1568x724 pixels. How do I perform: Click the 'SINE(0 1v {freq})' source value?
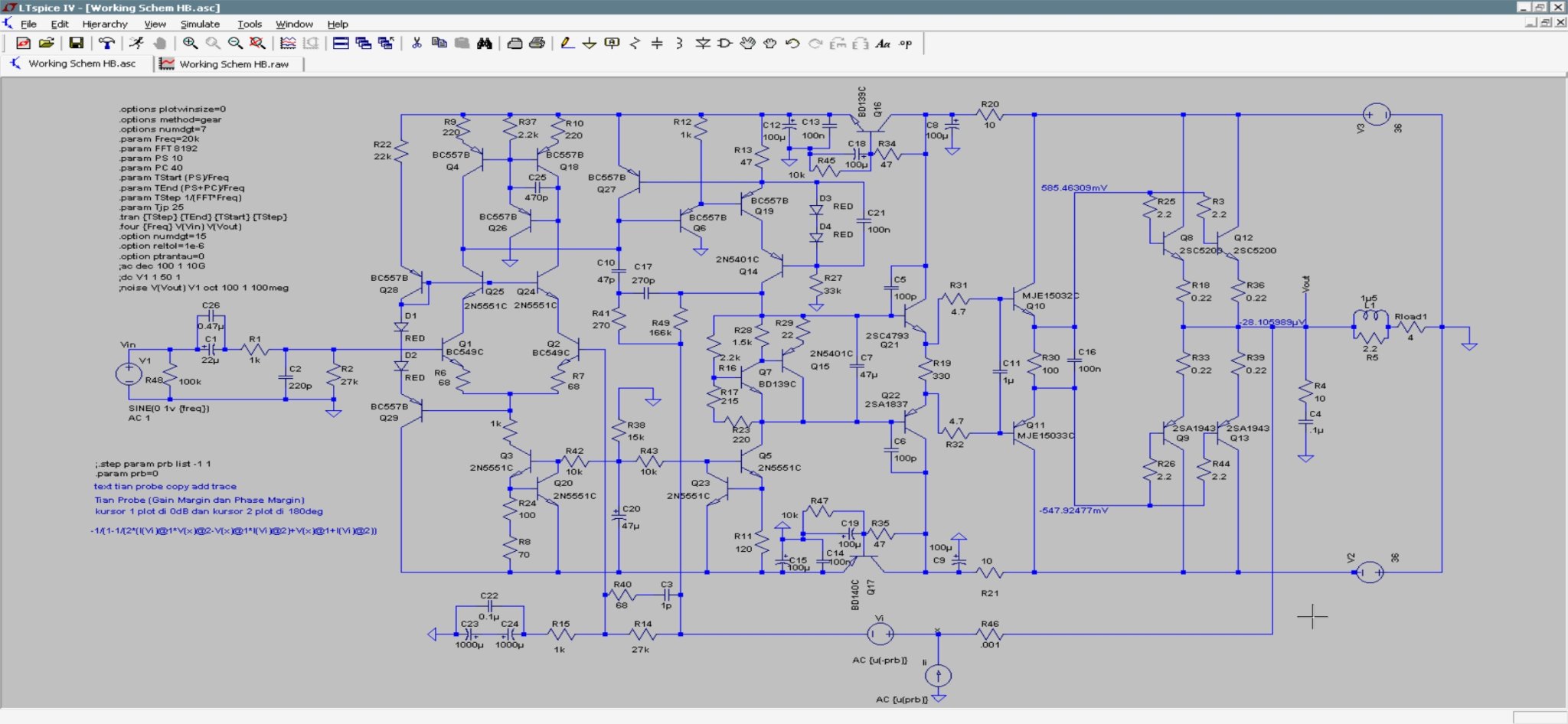click(x=169, y=408)
